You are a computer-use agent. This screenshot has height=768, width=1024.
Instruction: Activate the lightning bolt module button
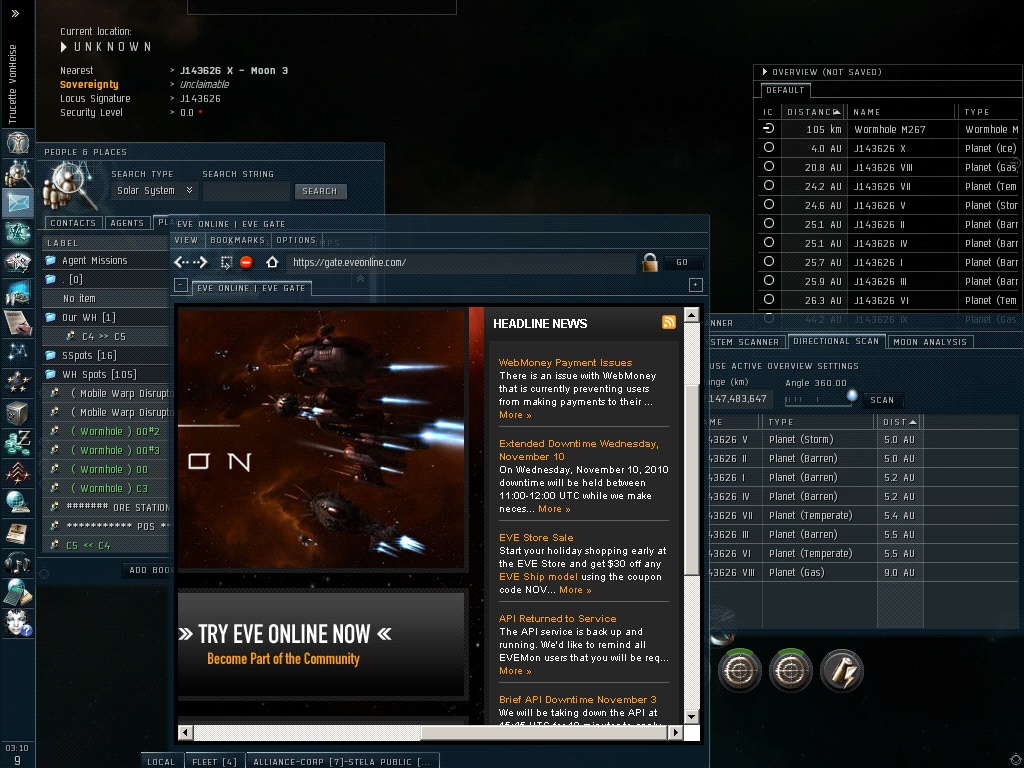(842, 670)
